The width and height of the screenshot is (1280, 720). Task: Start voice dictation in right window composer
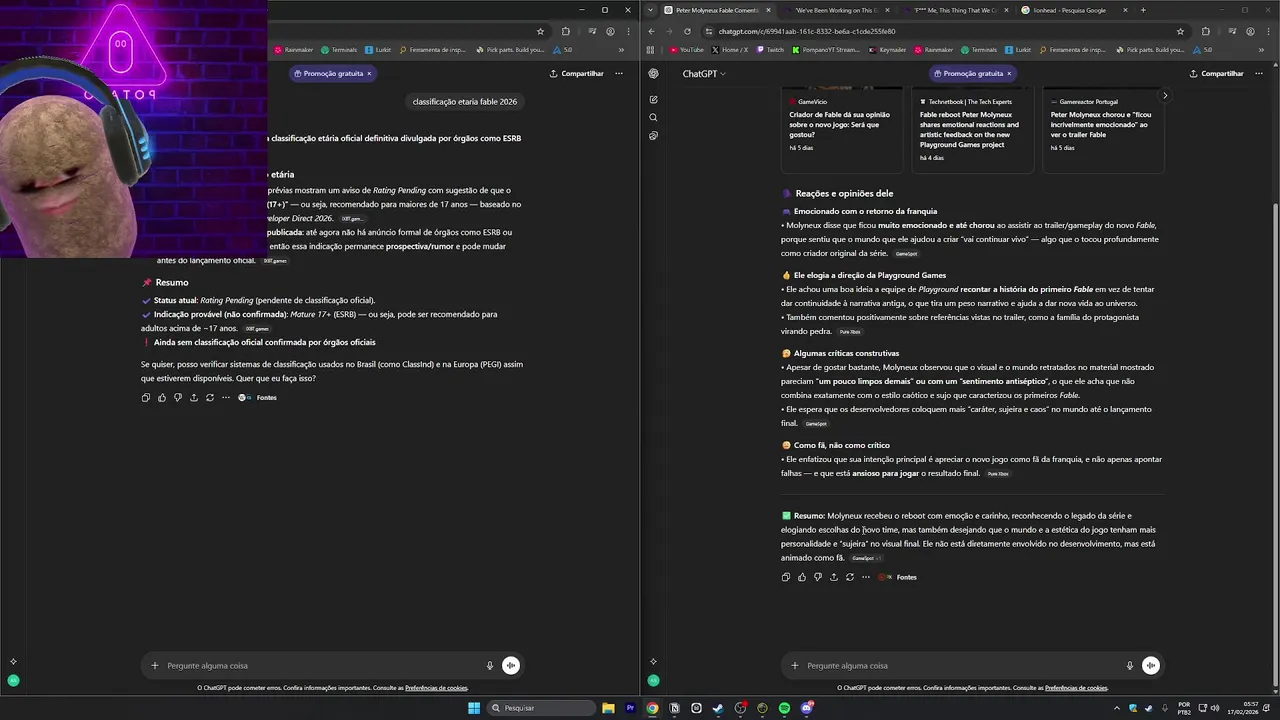click(1130, 665)
